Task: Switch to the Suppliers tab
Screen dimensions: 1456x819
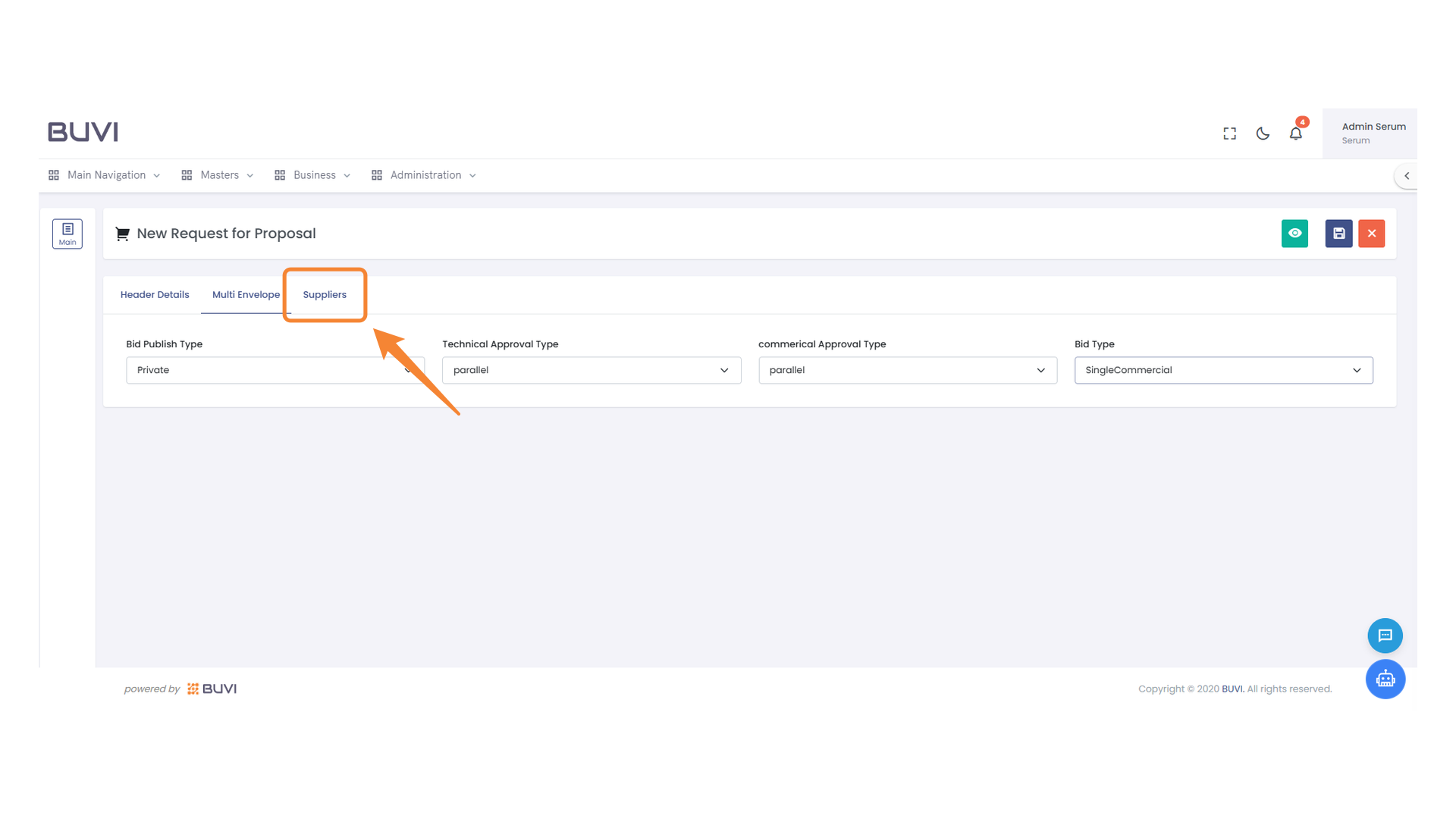Action: tap(325, 295)
